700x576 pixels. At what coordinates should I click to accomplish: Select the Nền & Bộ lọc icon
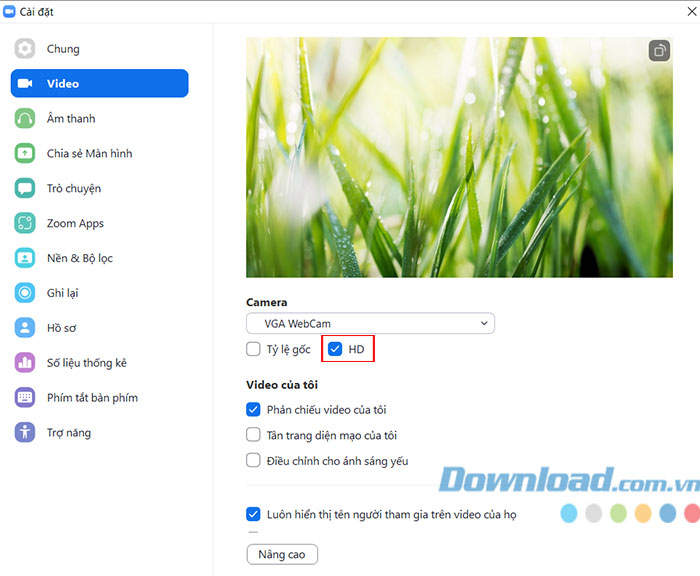tap(25, 258)
